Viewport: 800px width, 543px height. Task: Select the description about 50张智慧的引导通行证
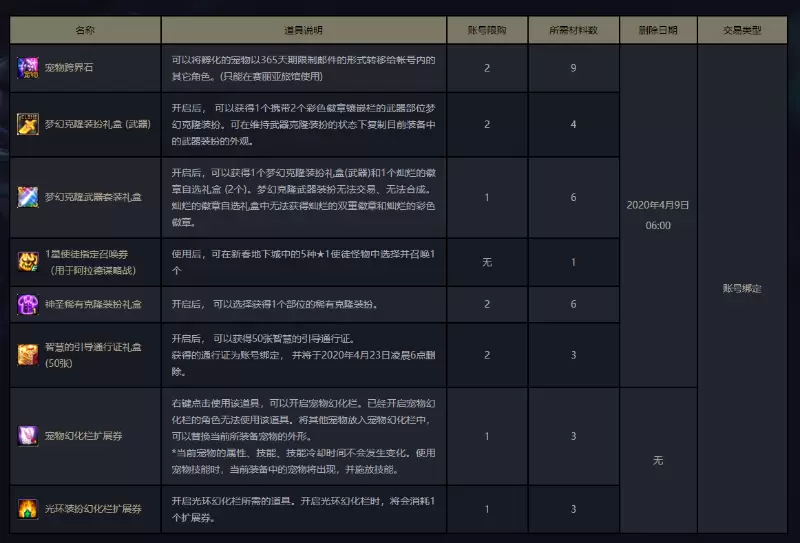coord(304,355)
